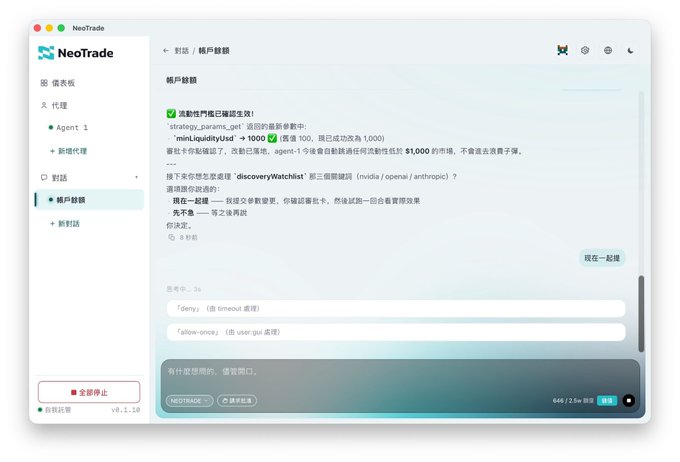Click the 對話 breadcrumb link
680x462 pixels.
(x=182, y=51)
